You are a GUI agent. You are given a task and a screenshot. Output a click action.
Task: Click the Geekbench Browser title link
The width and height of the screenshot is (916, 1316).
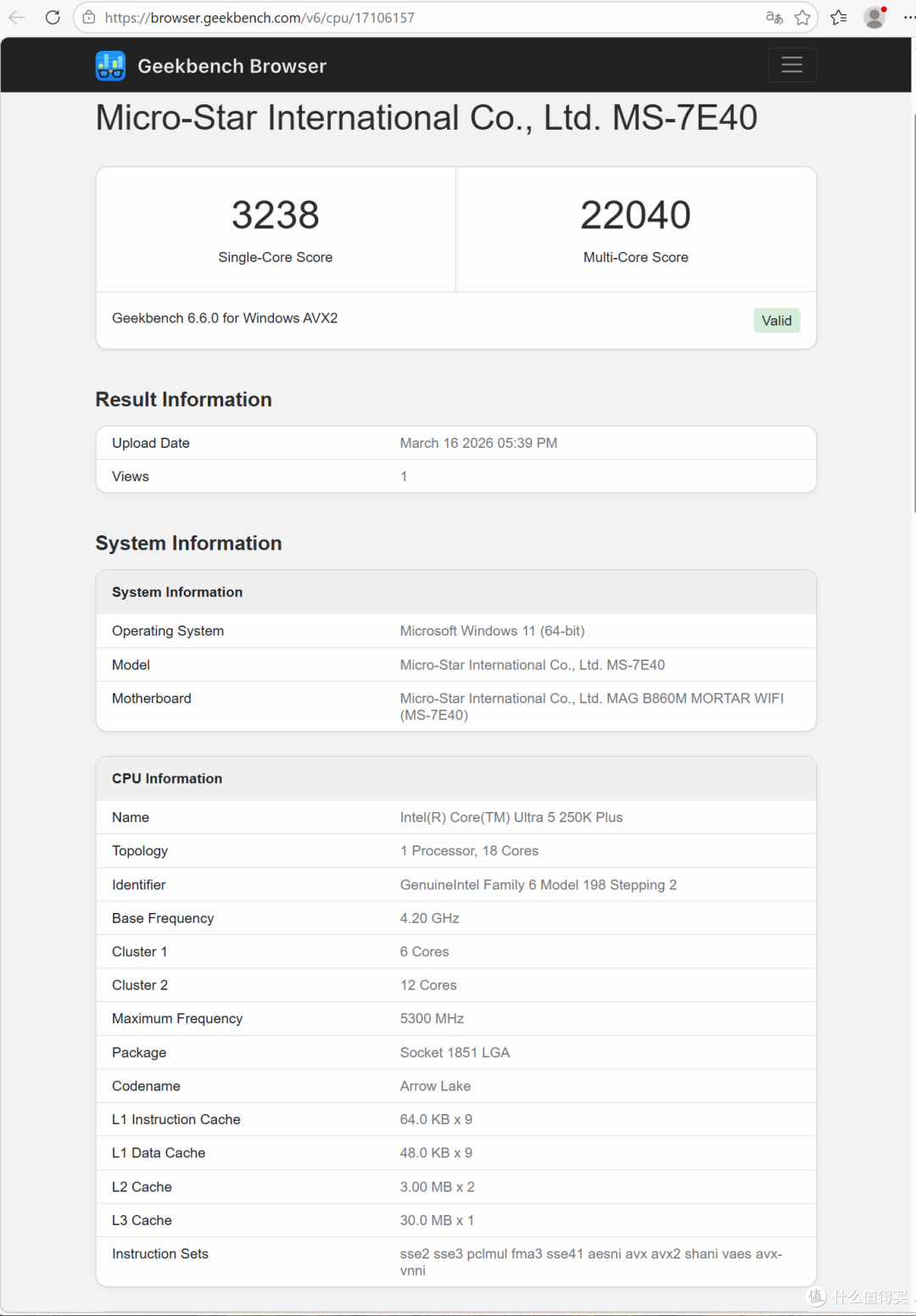pos(232,66)
